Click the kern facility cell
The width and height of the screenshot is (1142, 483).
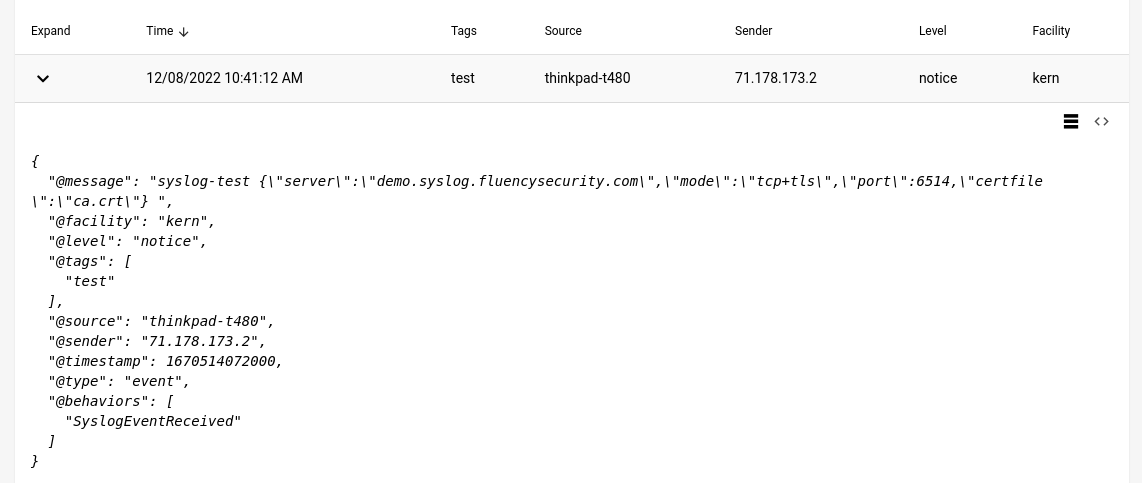point(1045,78)
